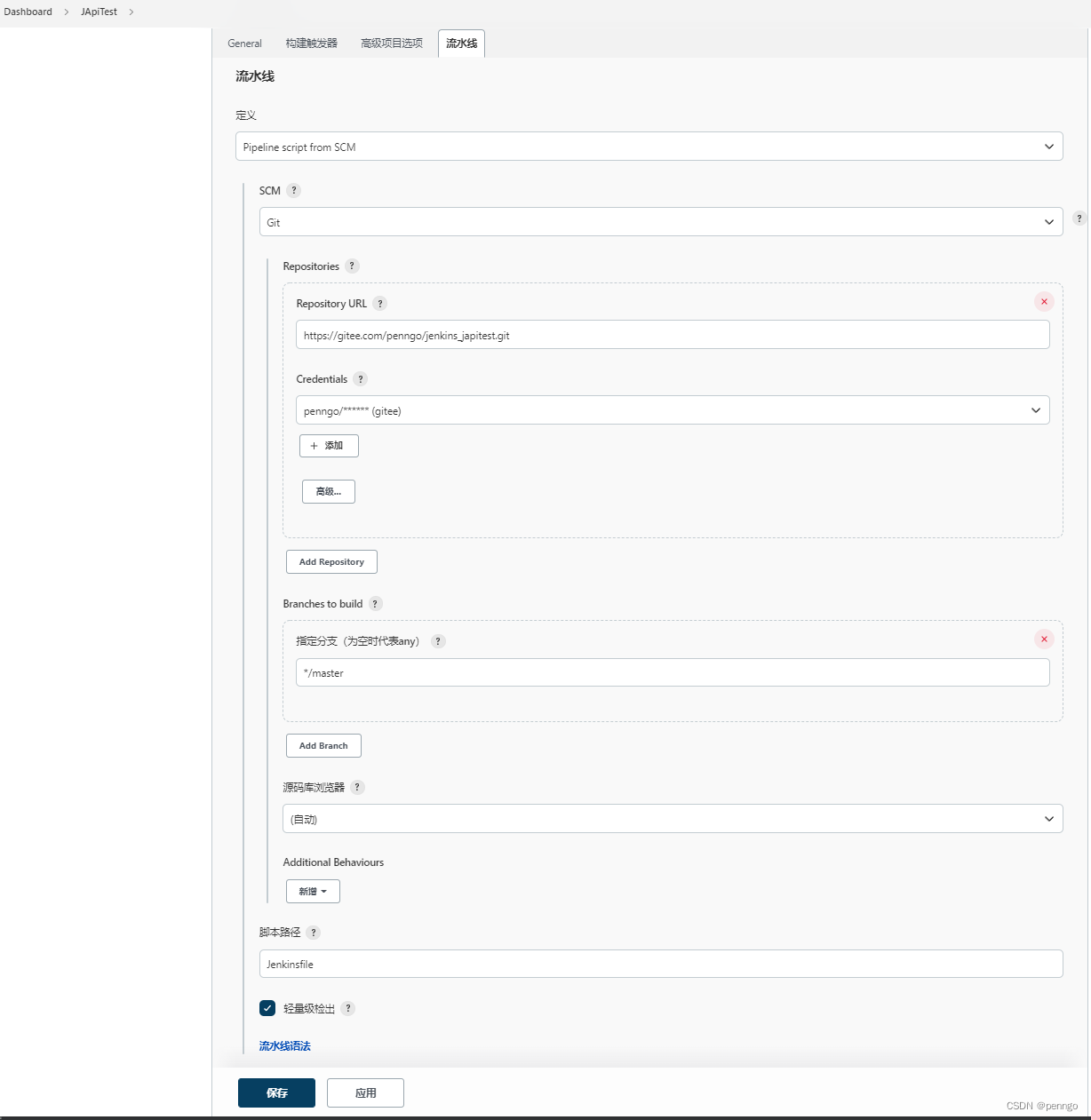Show help for 源码库浏览器
The height and width of the screenshot is (1120, 1091).
(x=357, y=787)
